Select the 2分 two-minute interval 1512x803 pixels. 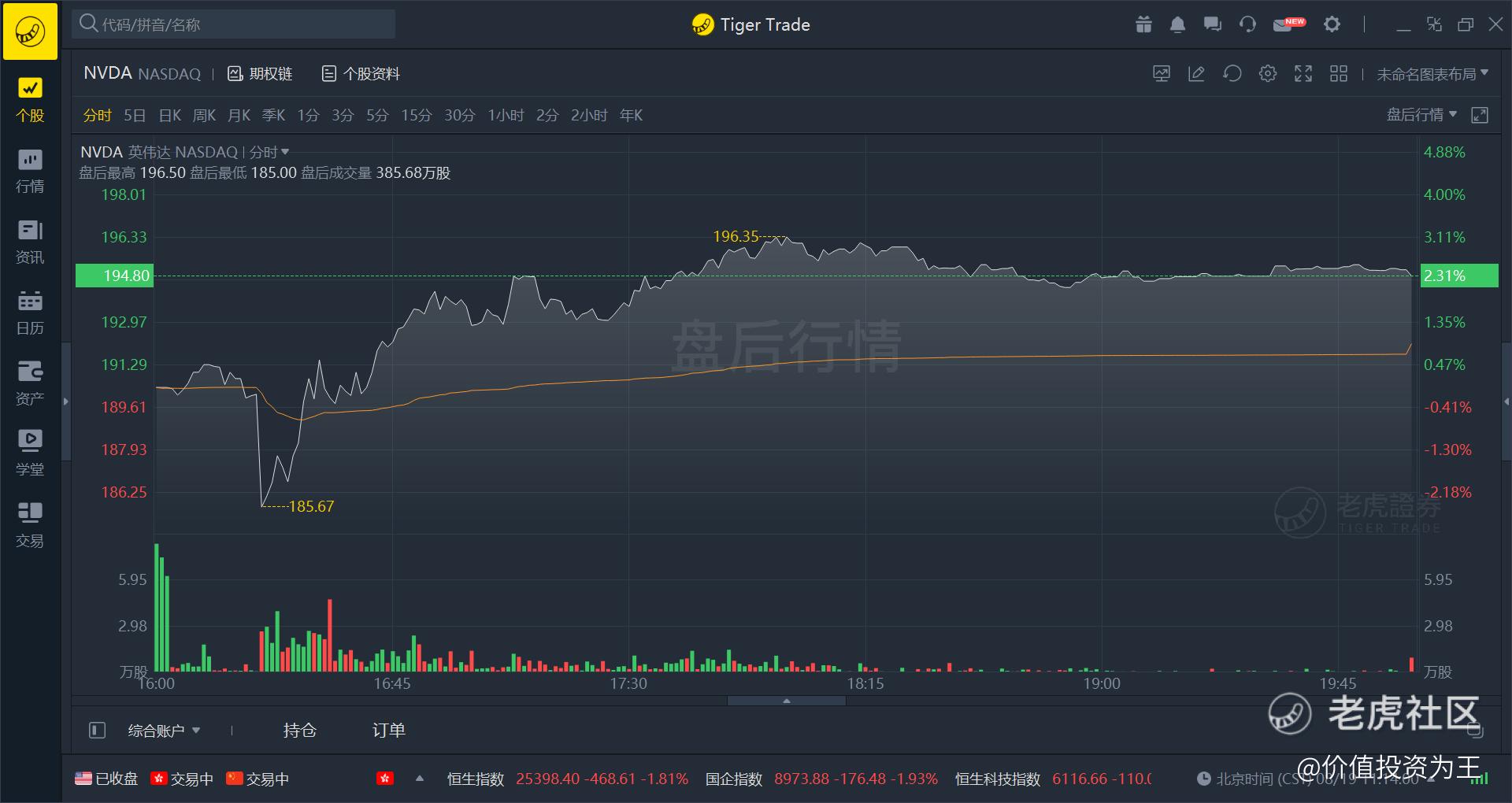(x=547, y=115)
